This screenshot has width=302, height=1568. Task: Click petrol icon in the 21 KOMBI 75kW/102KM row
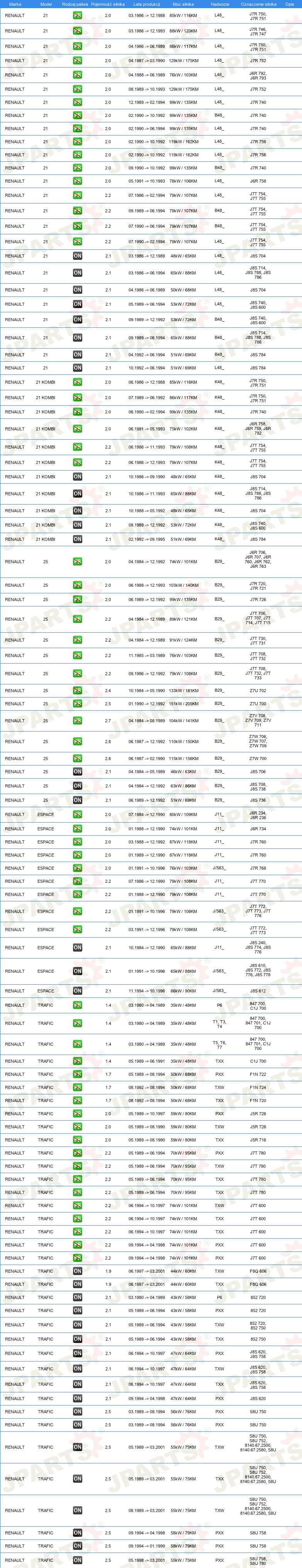[77, 428]
